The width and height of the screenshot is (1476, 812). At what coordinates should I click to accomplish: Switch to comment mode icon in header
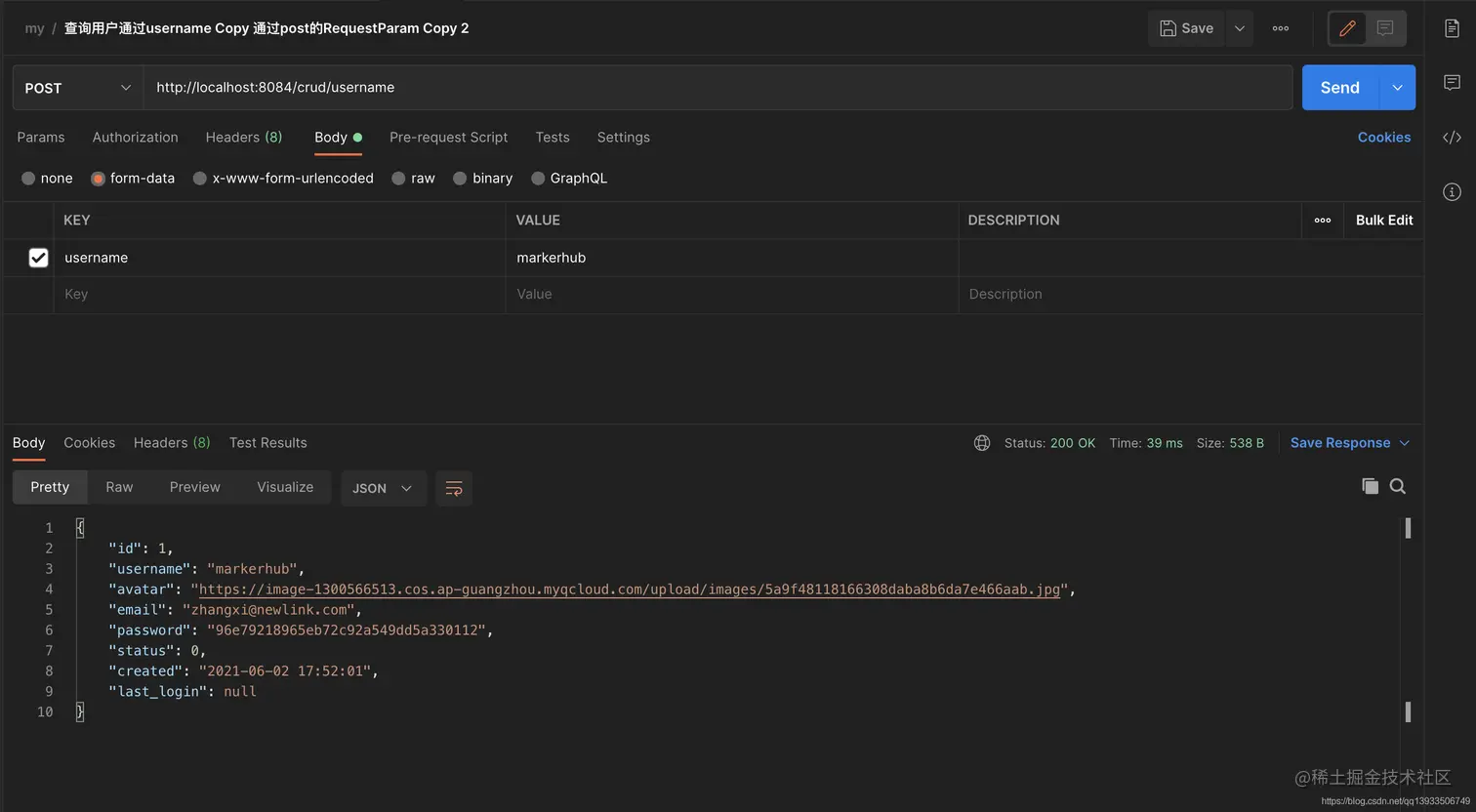tap(1385, 28)
